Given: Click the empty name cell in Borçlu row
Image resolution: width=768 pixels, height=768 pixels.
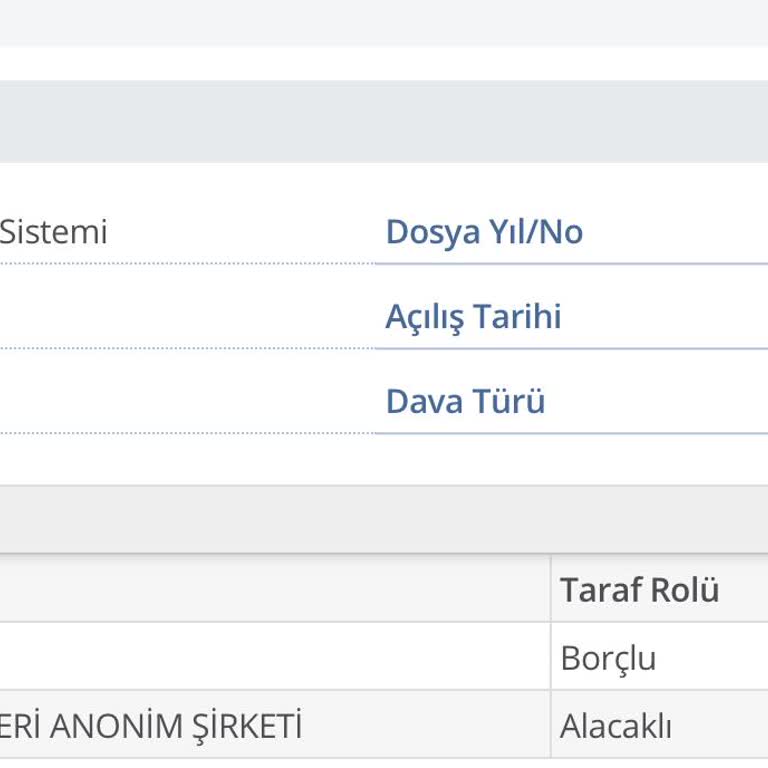Looking at the screenshot, I should 270,658.
